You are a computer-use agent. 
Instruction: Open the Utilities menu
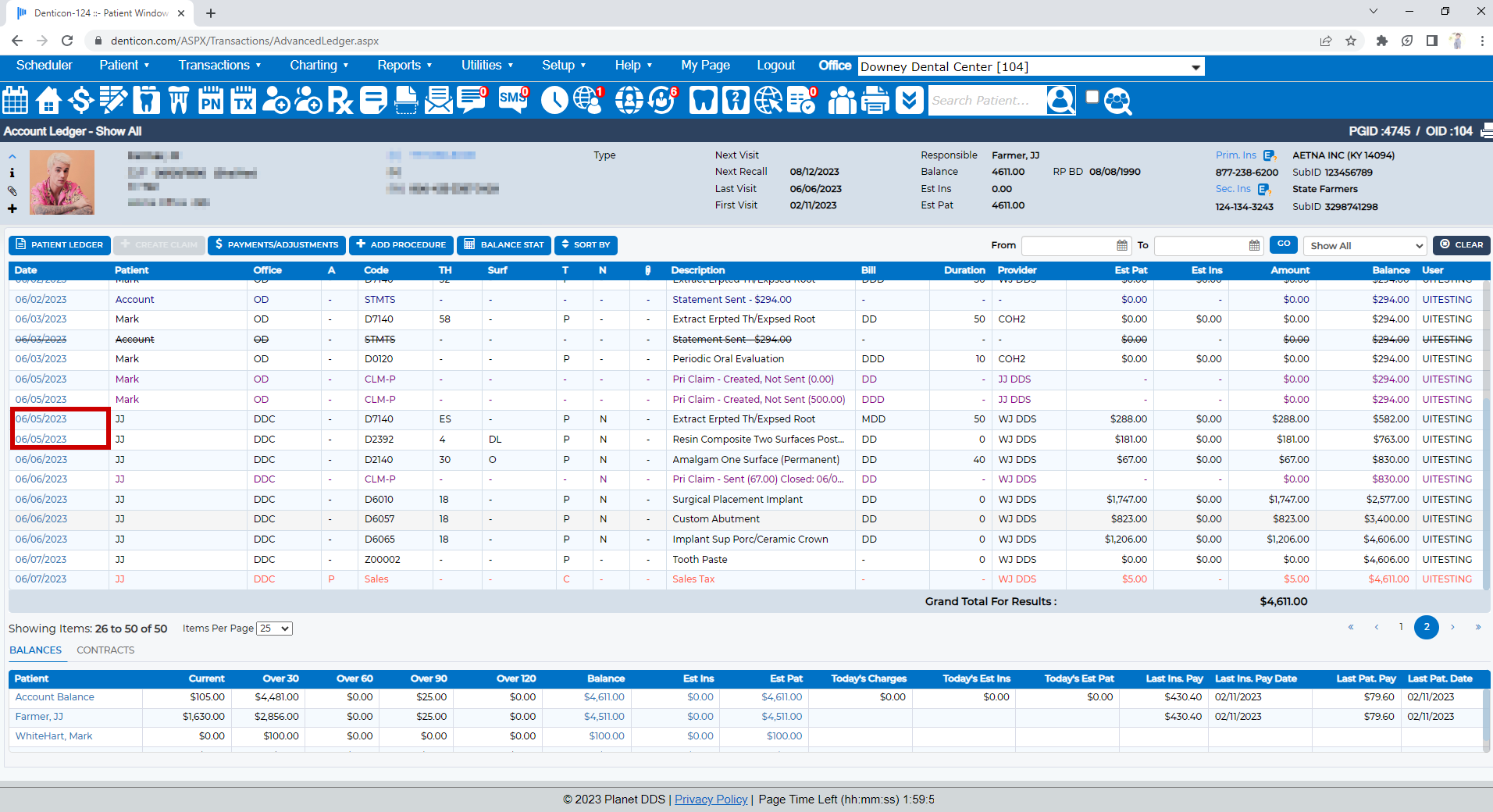486,66
